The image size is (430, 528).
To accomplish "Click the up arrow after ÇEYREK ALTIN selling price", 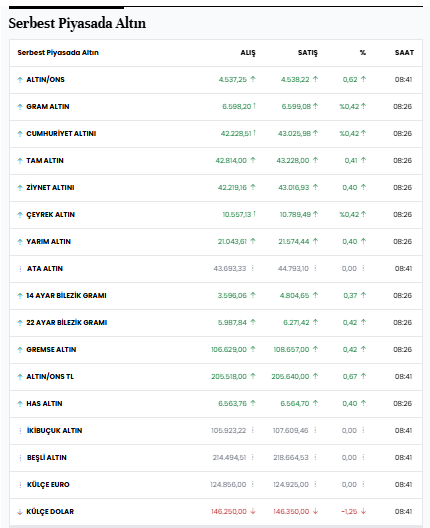I will [315, 214].
